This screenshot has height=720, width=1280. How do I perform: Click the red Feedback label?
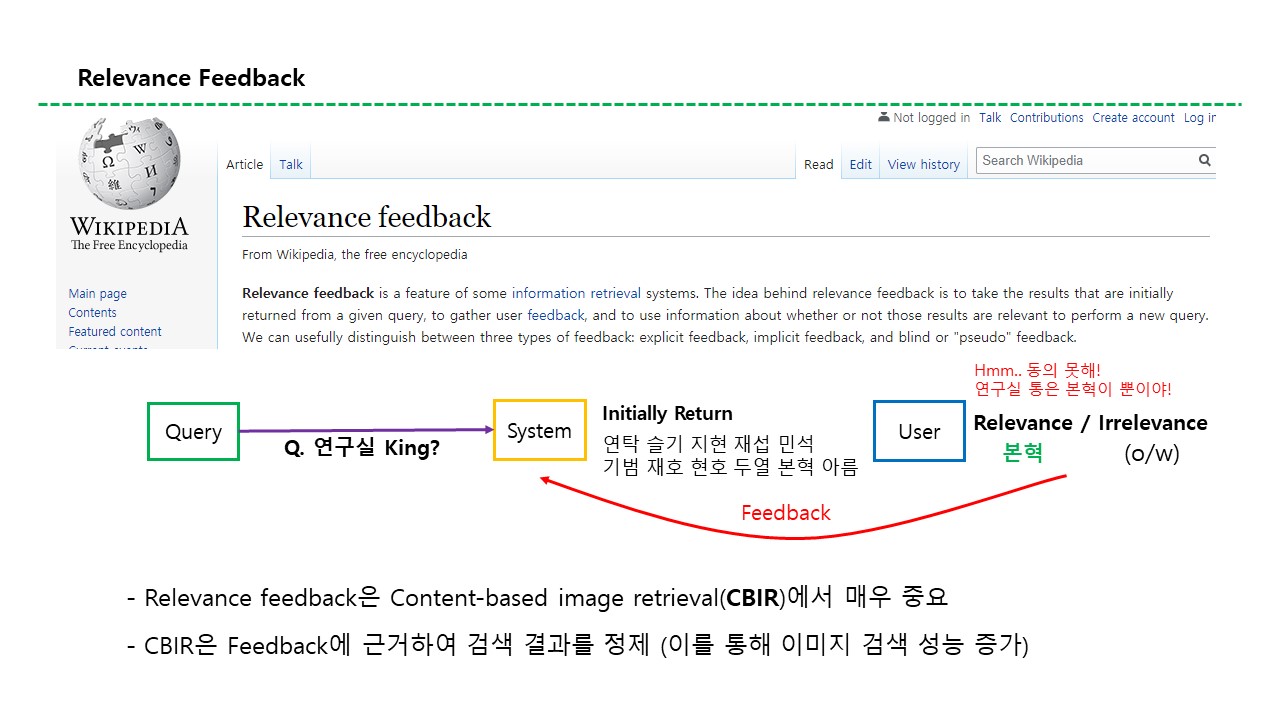[786, 513]
